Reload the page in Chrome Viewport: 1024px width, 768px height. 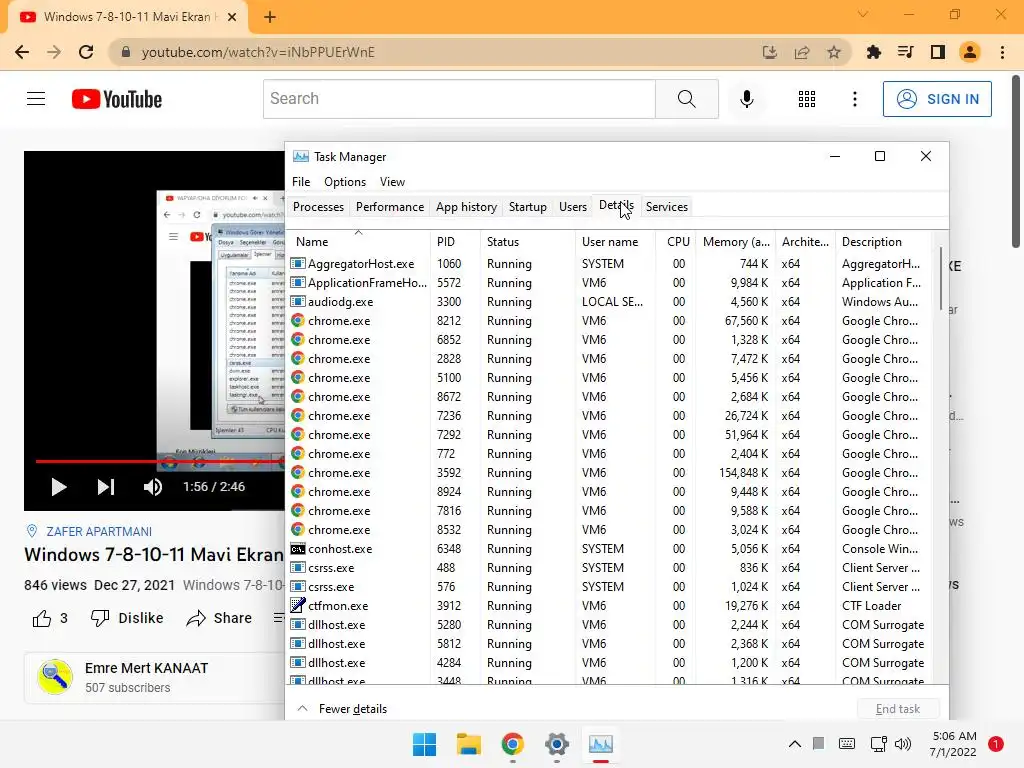coord(86,52)
